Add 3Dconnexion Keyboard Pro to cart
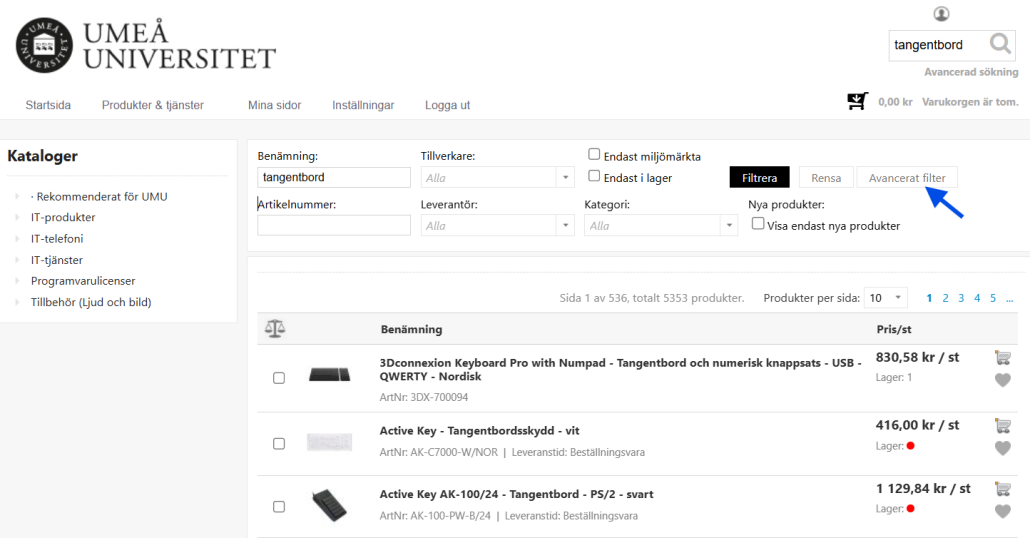Viewport: 1030px width, 538px height. (x=1002, y=358)
